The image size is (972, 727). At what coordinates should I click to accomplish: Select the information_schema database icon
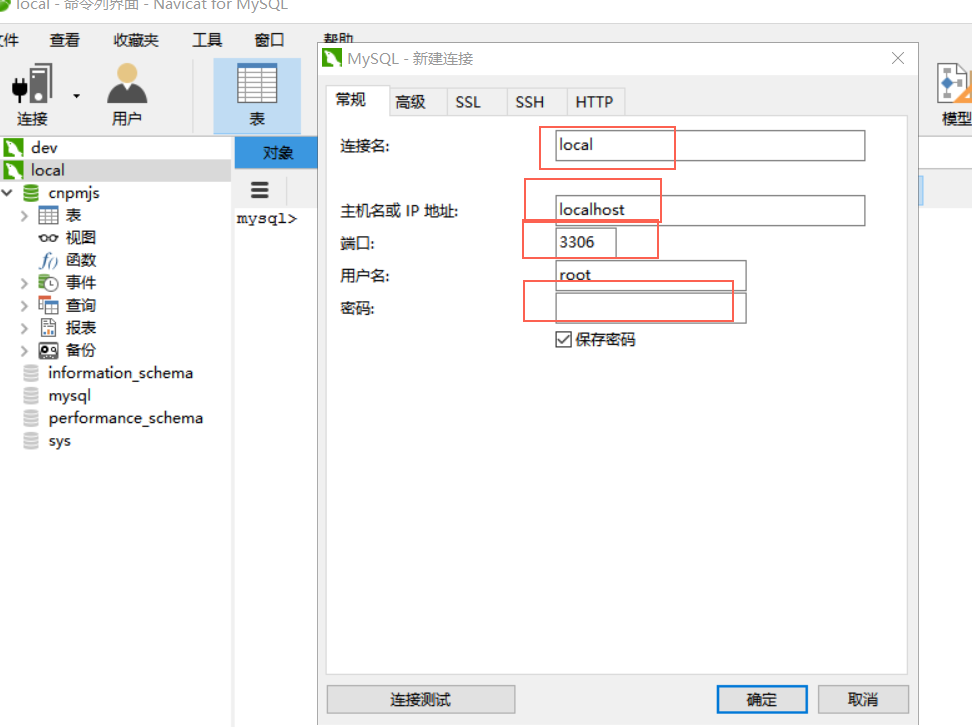[x=31, y=372]
